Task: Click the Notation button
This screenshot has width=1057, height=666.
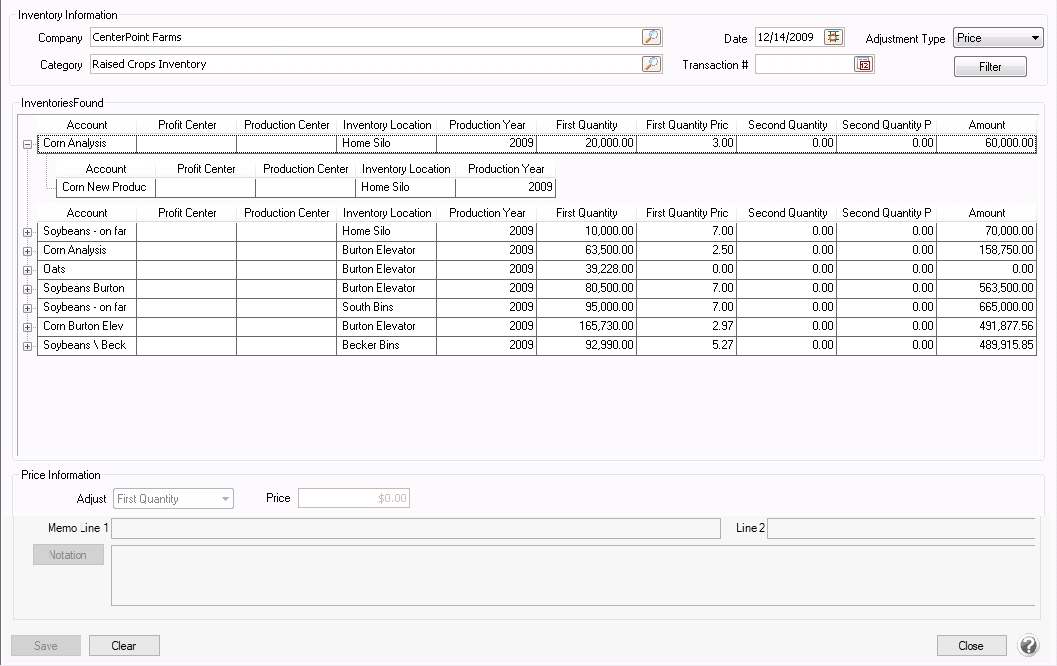Action: 68,555
